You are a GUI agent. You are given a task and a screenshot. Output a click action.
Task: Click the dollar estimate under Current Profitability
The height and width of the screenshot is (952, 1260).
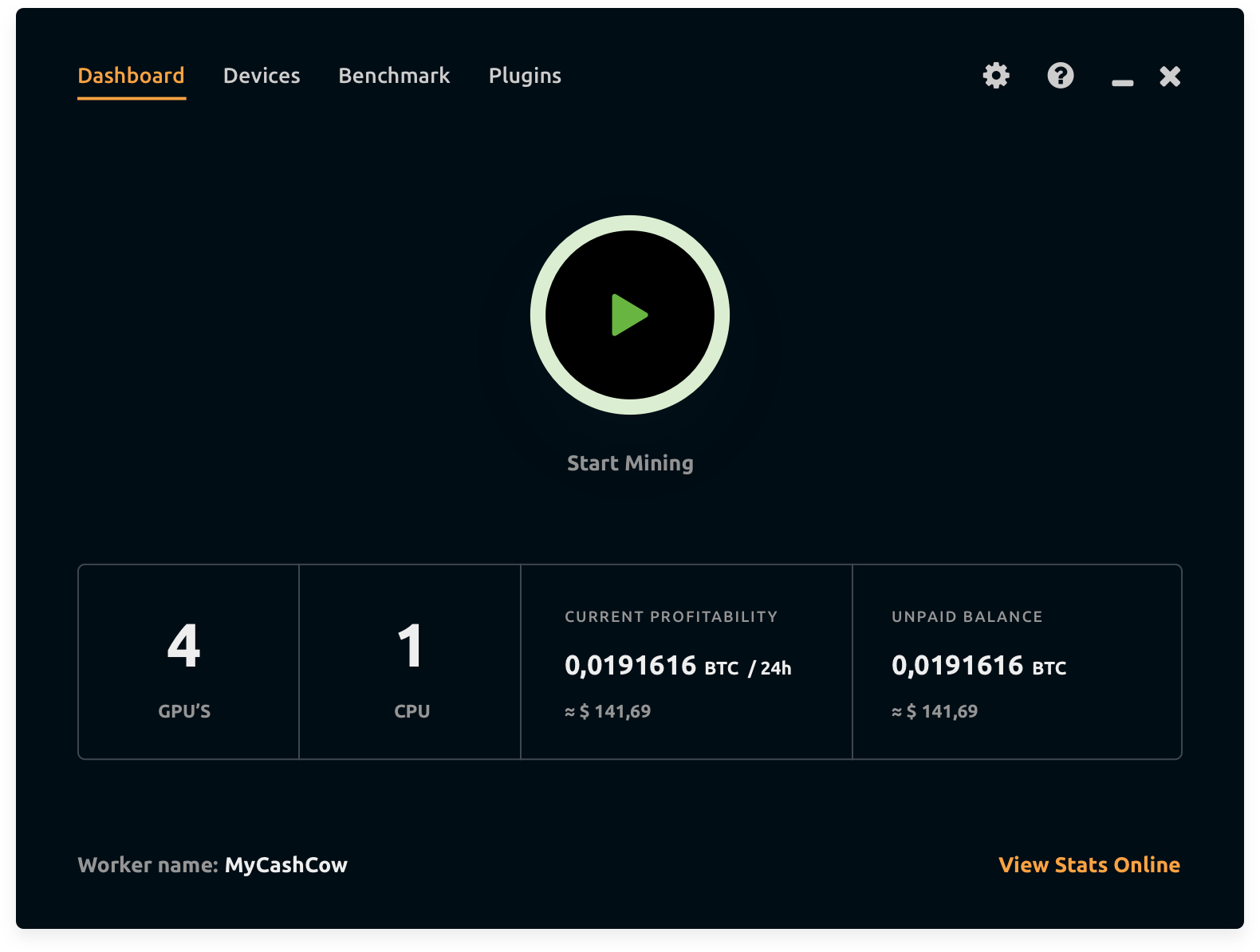[x=608, y=711]
